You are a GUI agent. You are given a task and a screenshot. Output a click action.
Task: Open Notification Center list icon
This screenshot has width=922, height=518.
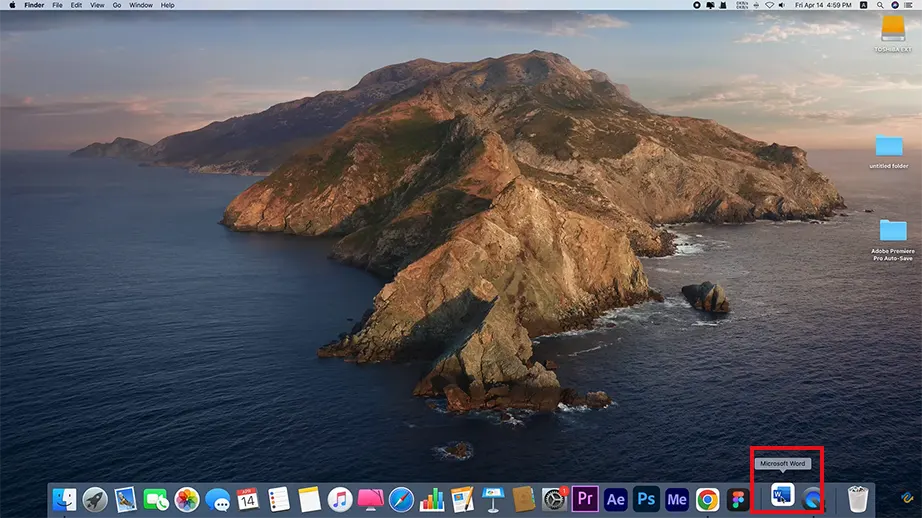908,5
